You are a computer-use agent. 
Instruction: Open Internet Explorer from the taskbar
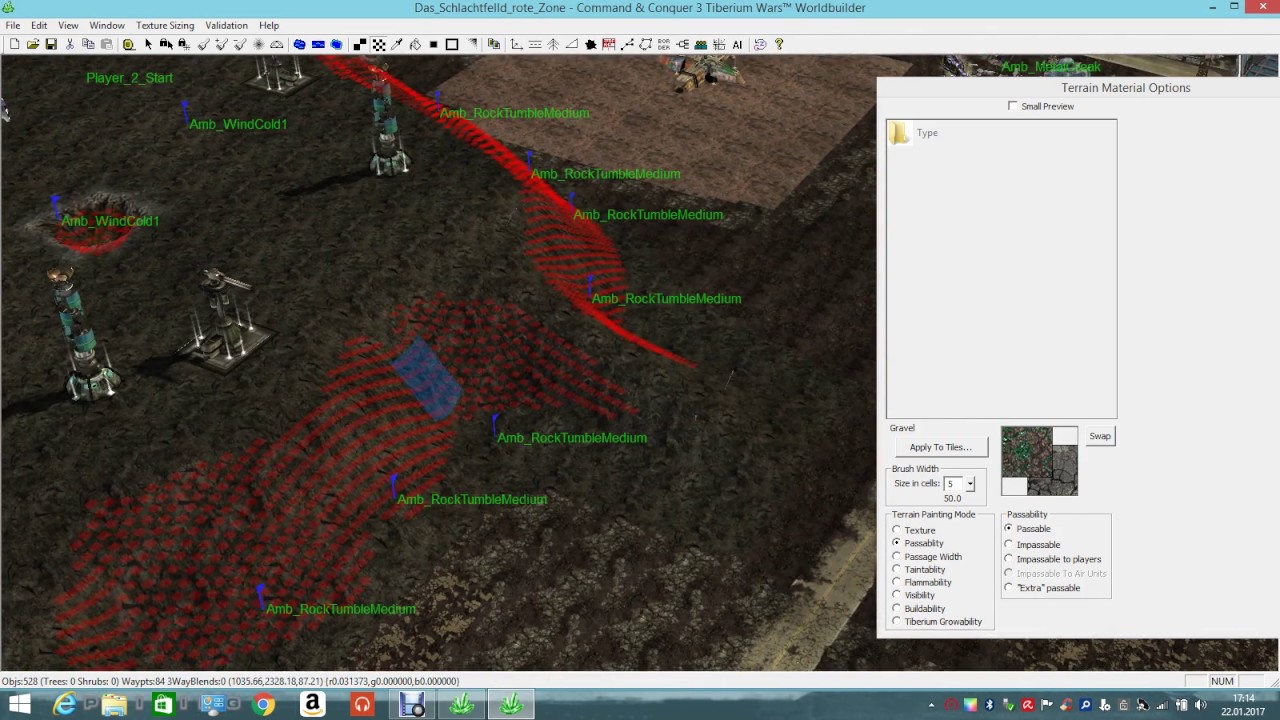point(64,705)
